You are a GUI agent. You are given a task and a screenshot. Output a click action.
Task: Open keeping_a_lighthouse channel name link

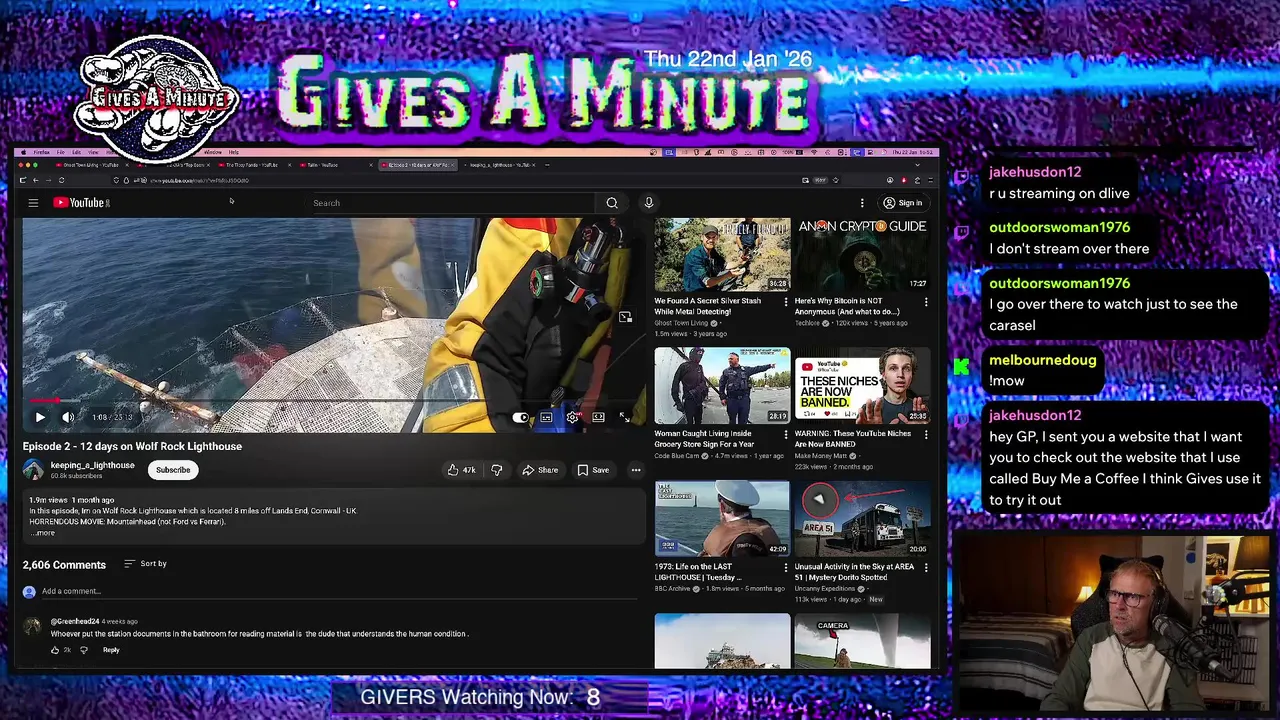pyautogui.click(x=92, y=465)
